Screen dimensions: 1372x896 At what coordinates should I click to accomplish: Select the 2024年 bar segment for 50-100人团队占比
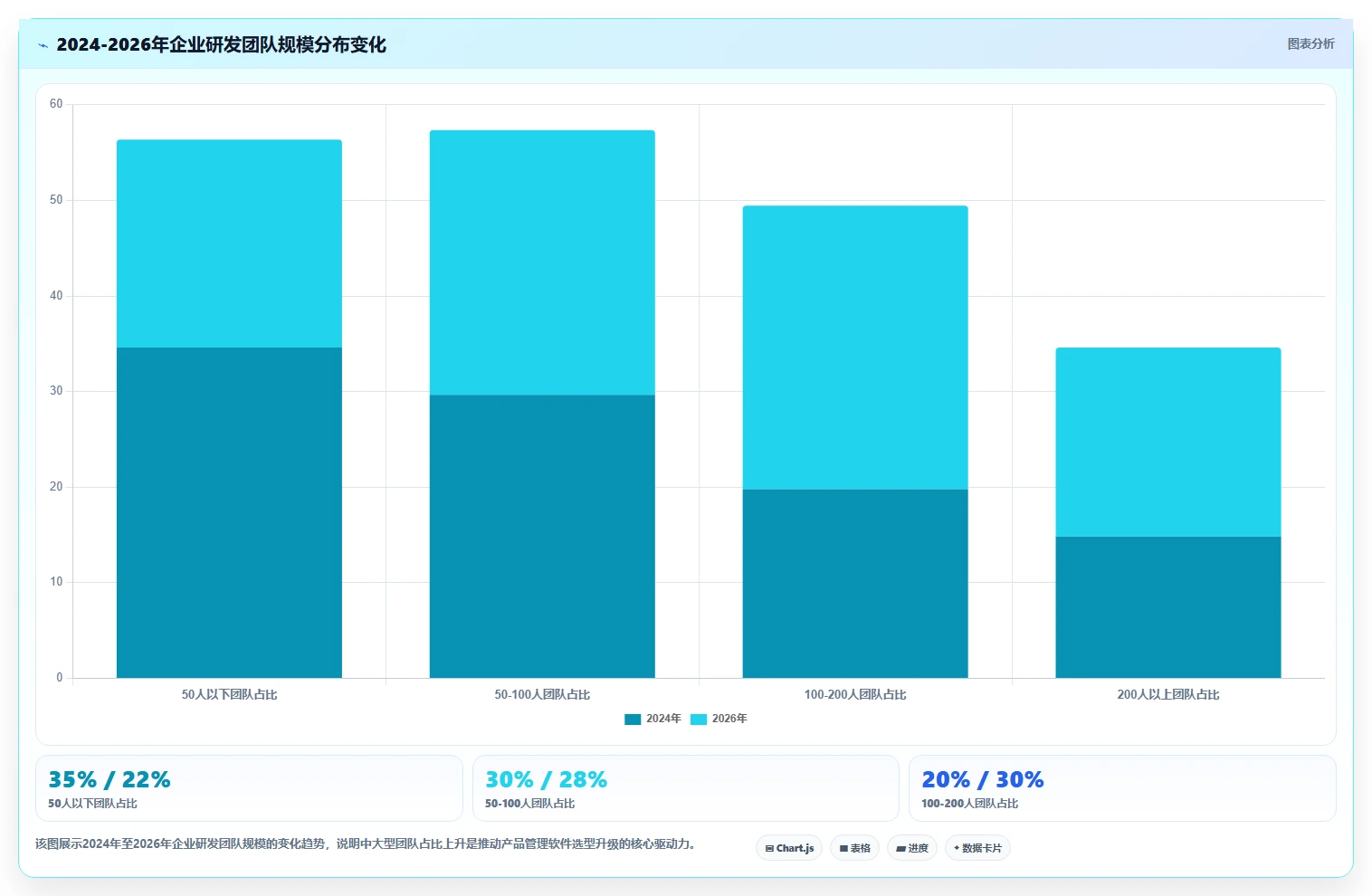click(542, 536)
